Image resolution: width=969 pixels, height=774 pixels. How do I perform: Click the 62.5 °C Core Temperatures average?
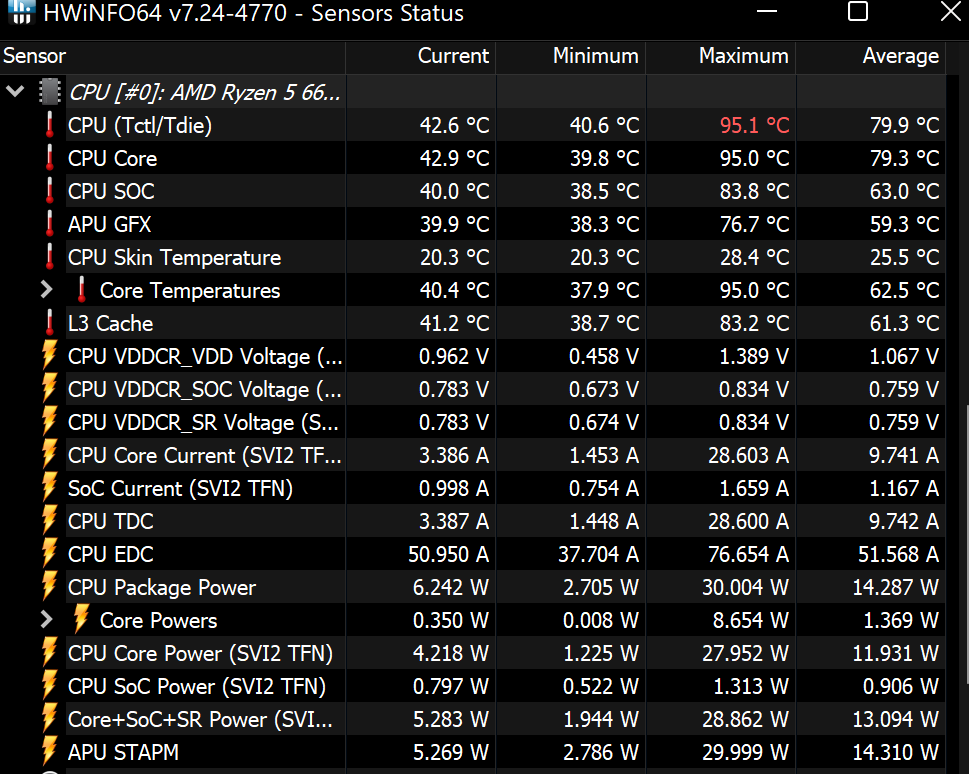point(905,291)
